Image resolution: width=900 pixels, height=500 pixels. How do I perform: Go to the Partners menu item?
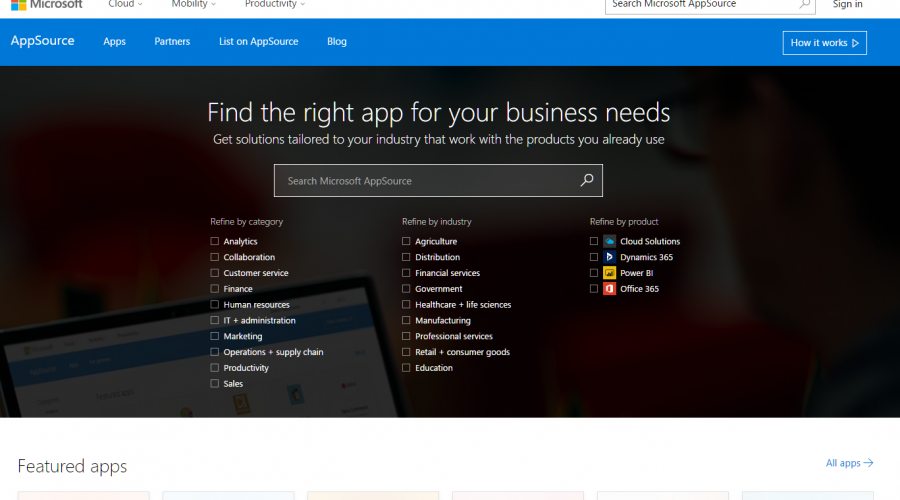pos(172,42)
